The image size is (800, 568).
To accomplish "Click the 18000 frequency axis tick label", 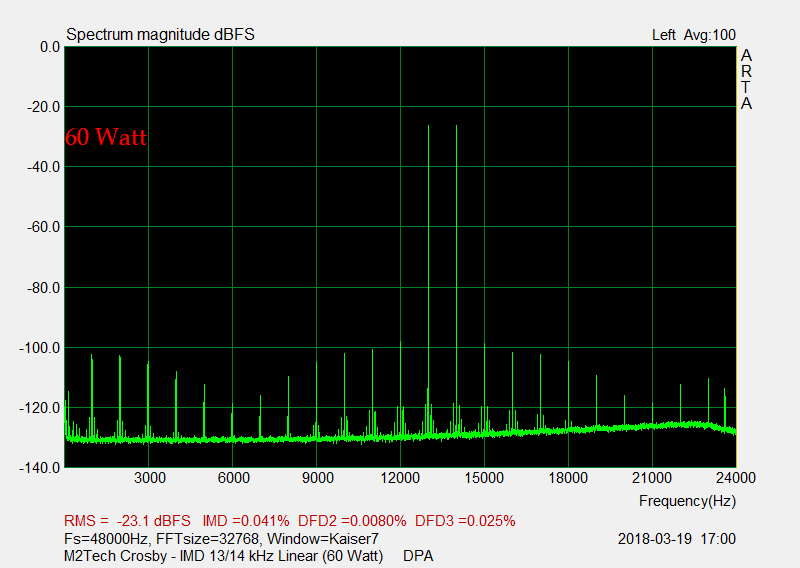I will pos(568,479).
